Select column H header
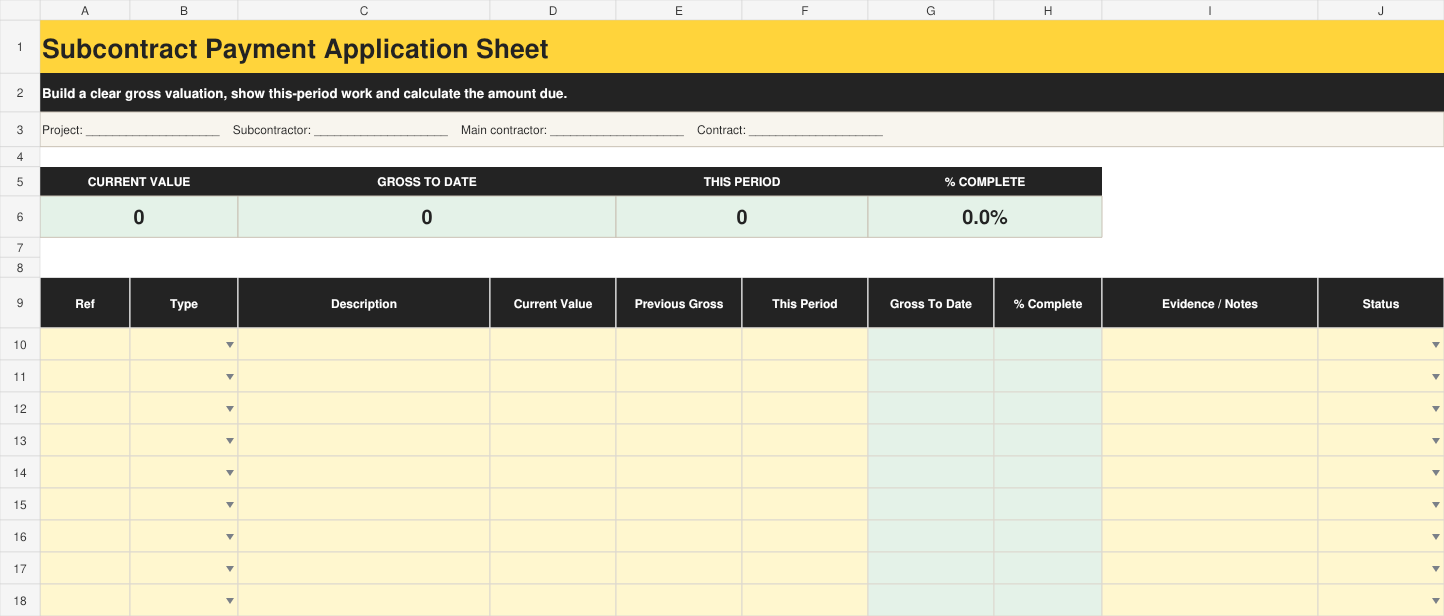The image size is (1444, 616). [x=1048, y=10]
